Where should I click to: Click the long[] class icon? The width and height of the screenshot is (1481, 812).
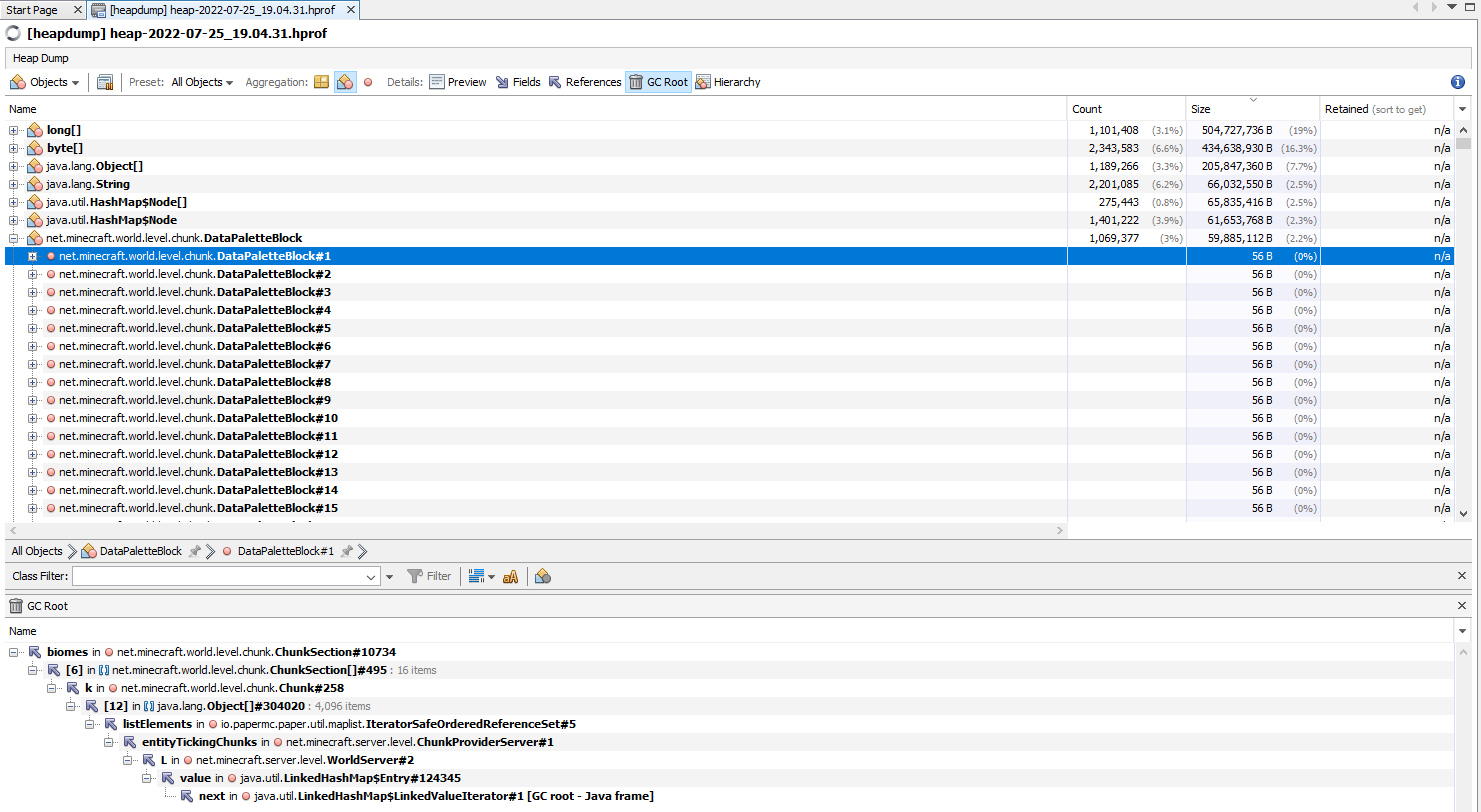[x=34, y=130]
